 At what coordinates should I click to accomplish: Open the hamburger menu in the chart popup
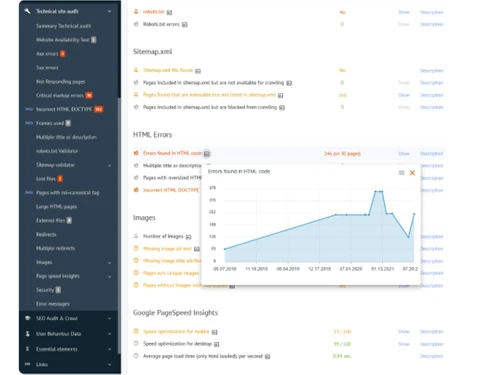[401, 173]
